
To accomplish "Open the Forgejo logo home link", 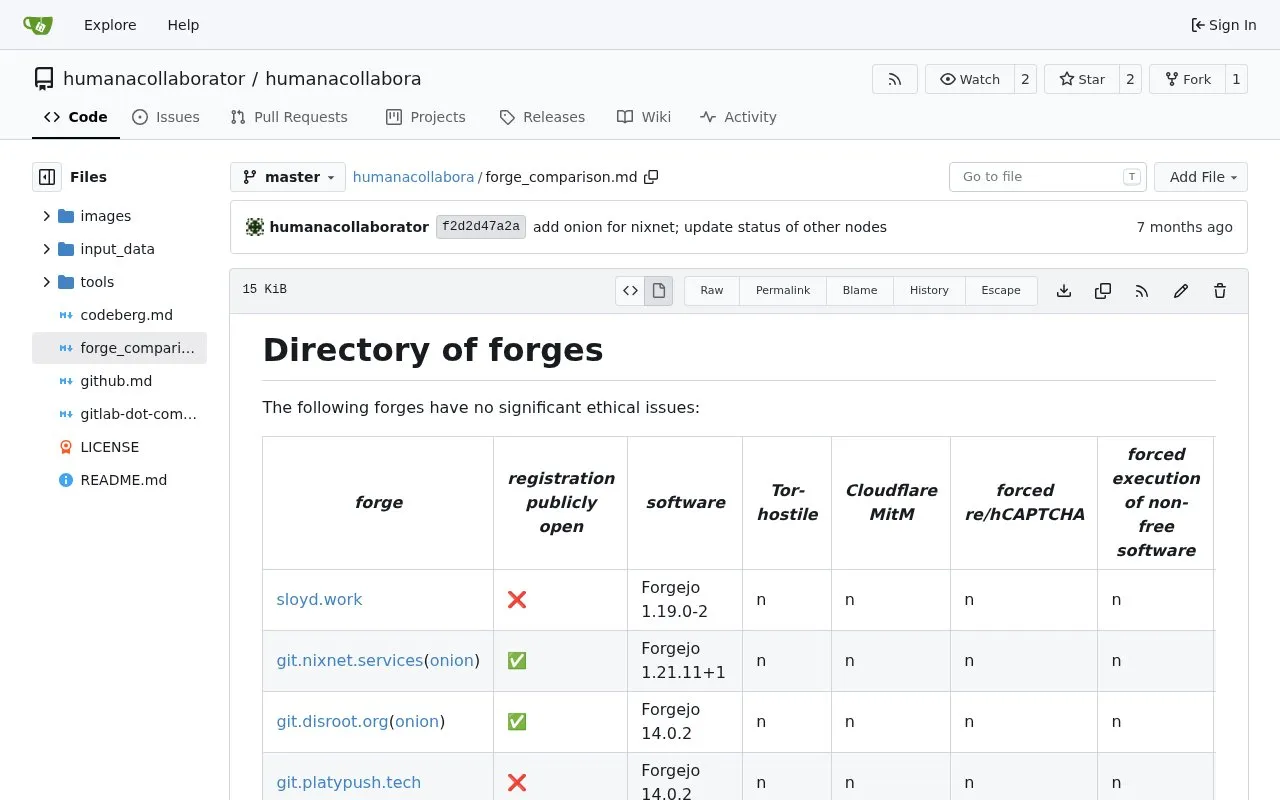I will [38, 25].
